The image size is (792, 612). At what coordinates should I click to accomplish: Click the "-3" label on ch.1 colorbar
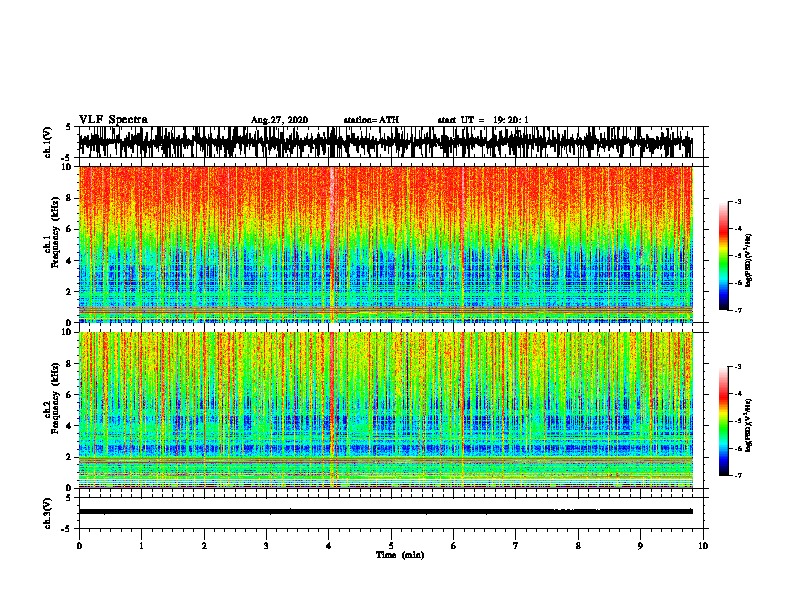pos(737,202)
